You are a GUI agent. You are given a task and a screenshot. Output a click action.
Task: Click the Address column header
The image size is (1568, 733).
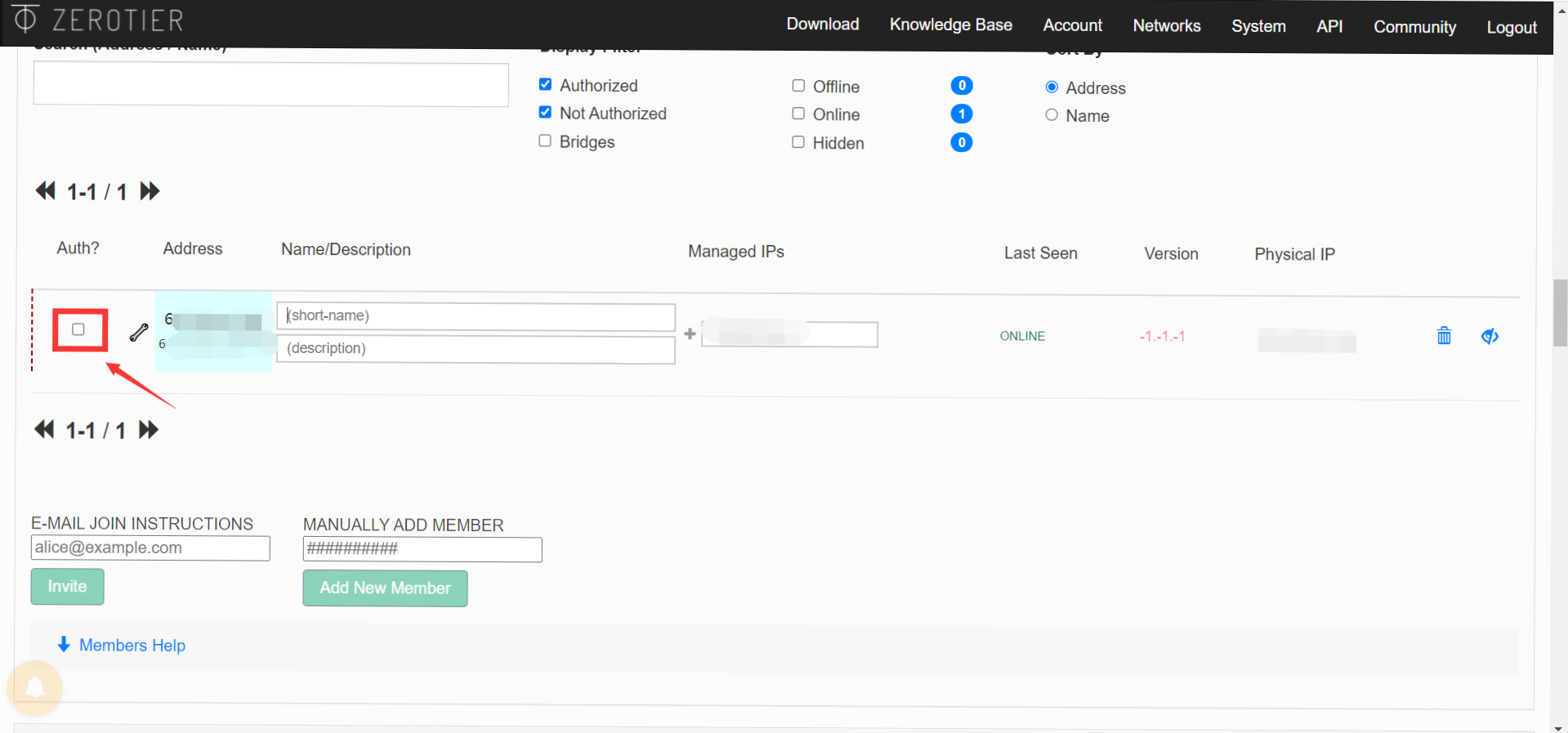point(192,248)
